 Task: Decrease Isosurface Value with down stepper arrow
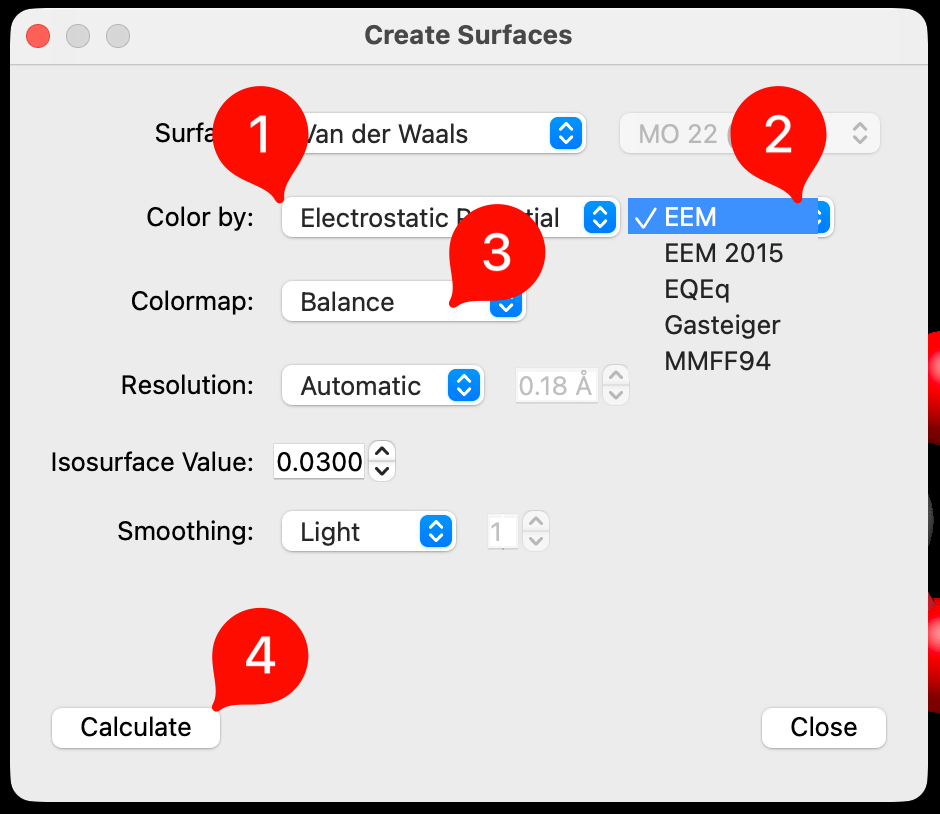click(382, 471)
